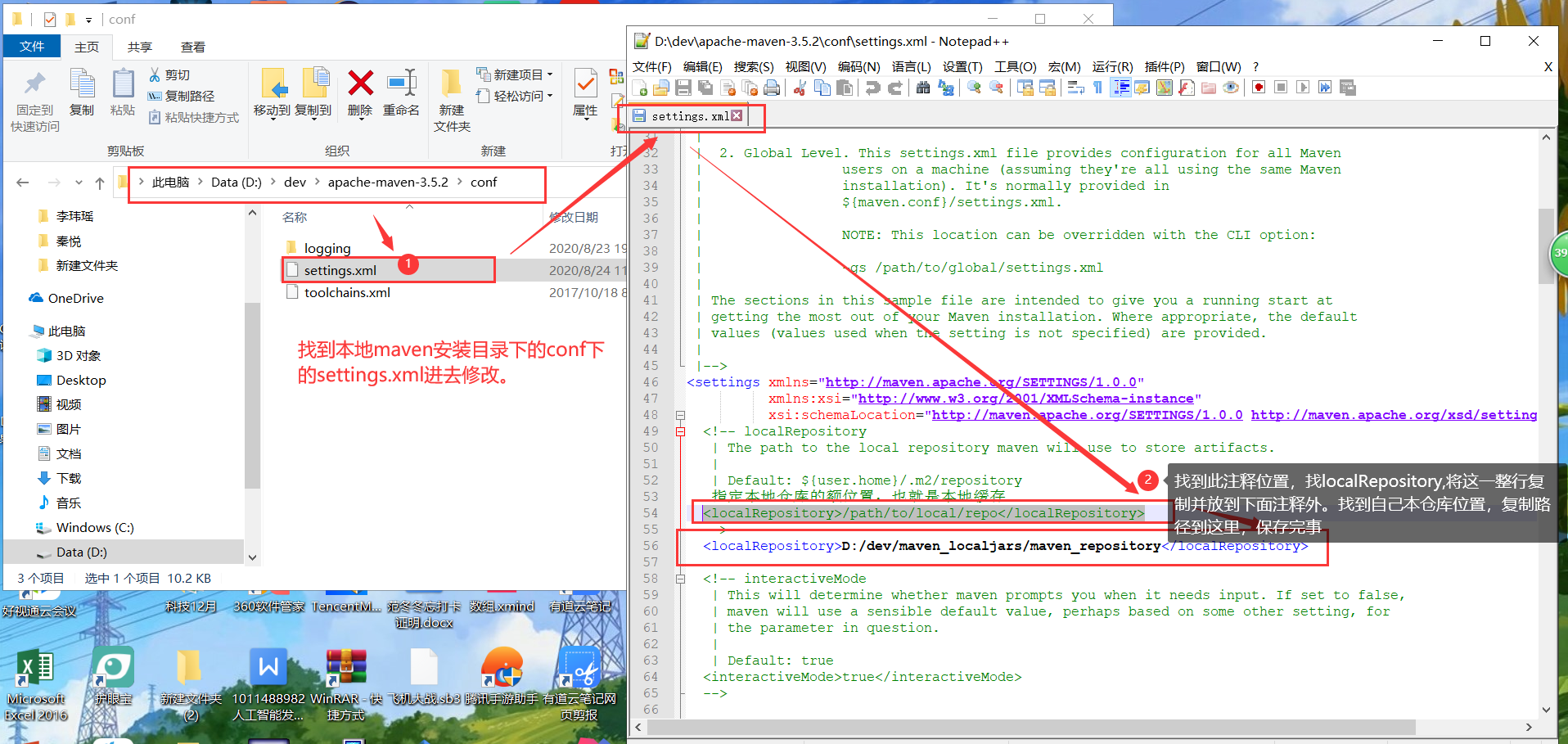Switch to the 查看 ribbon tab
This screenshot has width=1568, height=744.
coord(193,47)
